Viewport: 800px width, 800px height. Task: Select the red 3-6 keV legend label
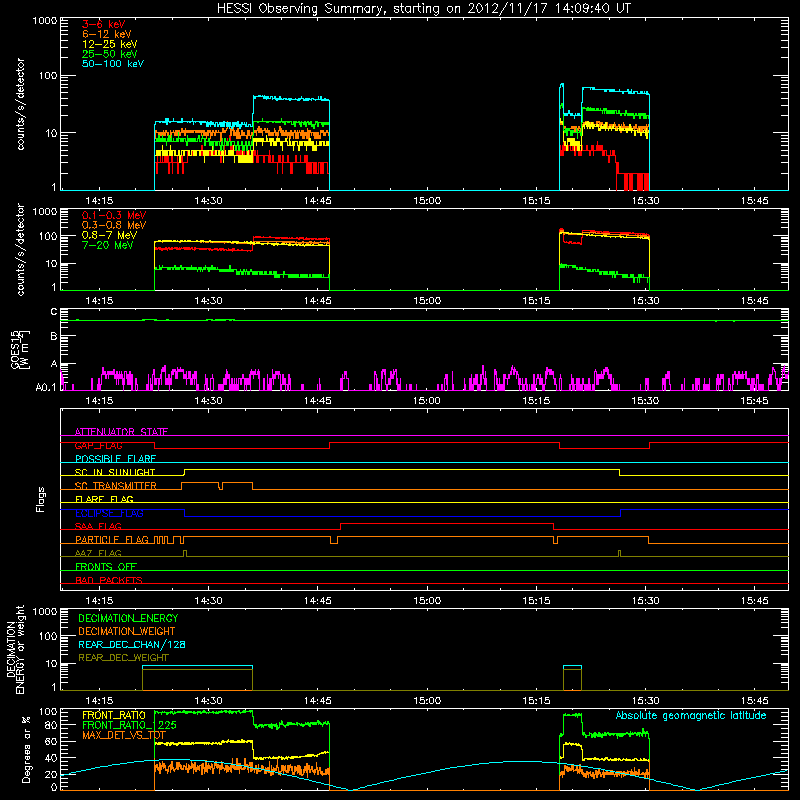coord(104,24)
